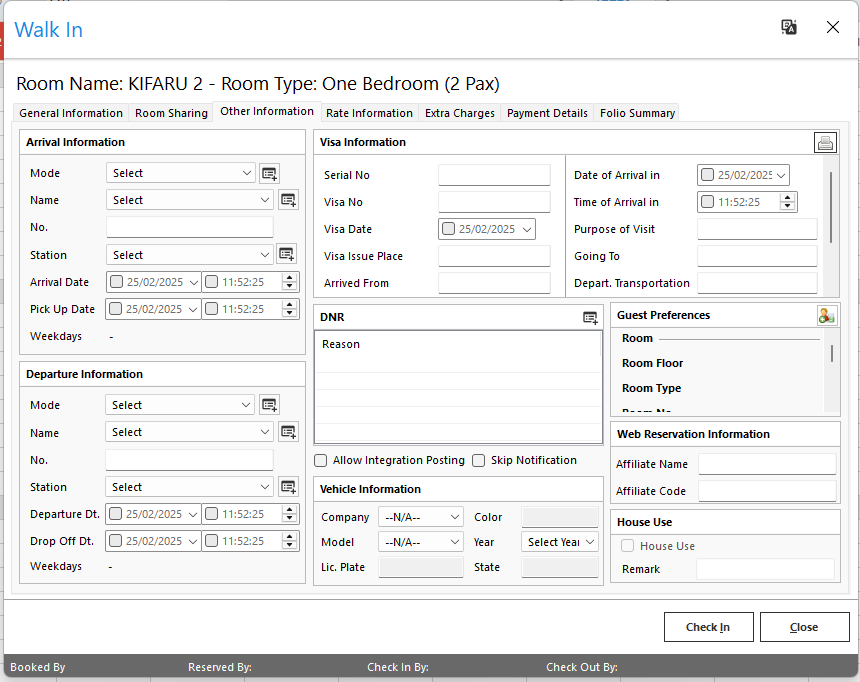Click add icon beside Departure Station dropdown
This screenshot has width=860, height=682.
tap(288, 487)
